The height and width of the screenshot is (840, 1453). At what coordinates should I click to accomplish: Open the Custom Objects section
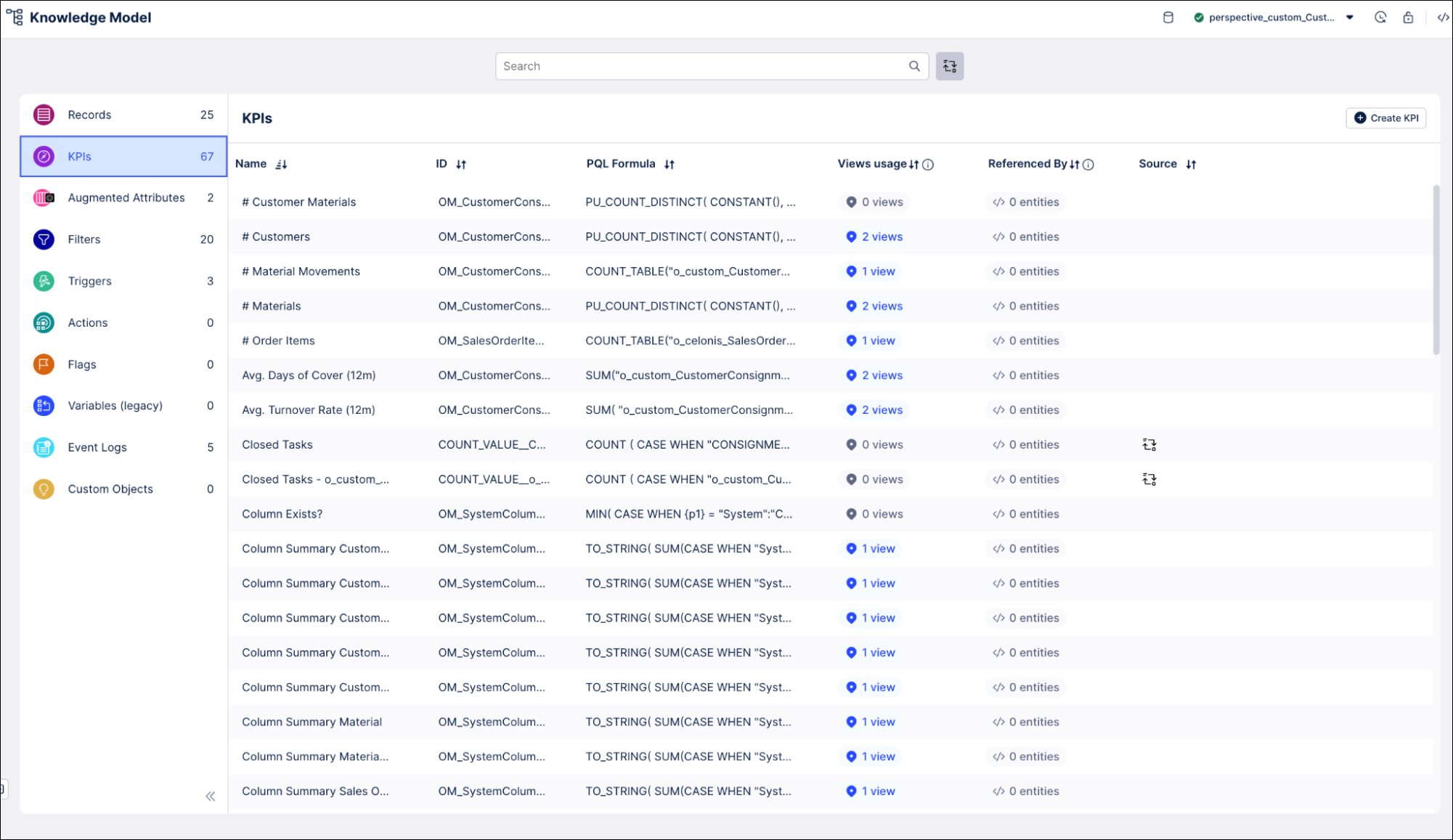(123, 489)
